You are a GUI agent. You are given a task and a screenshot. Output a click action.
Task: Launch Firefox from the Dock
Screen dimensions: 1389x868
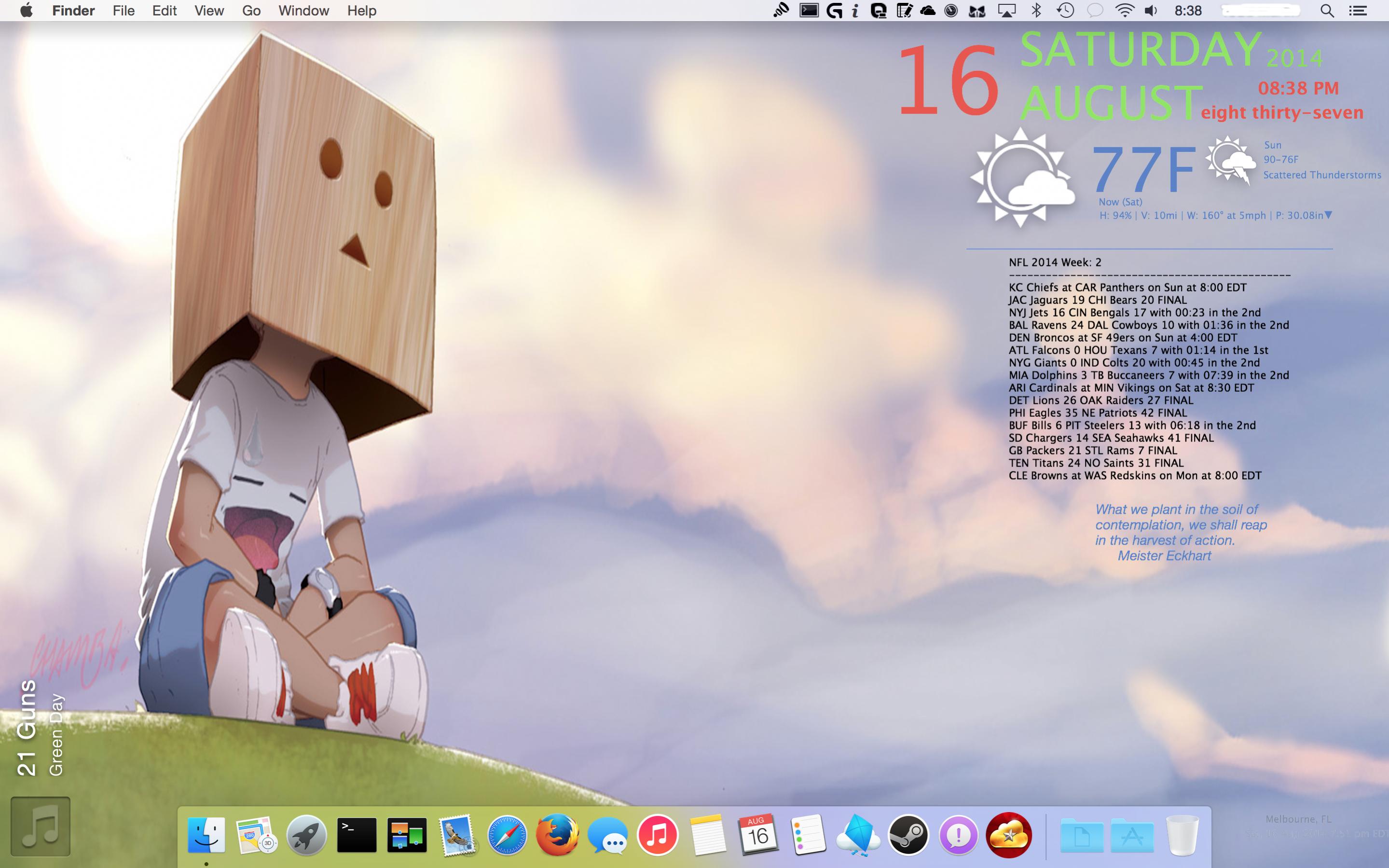tap(557, 835)
